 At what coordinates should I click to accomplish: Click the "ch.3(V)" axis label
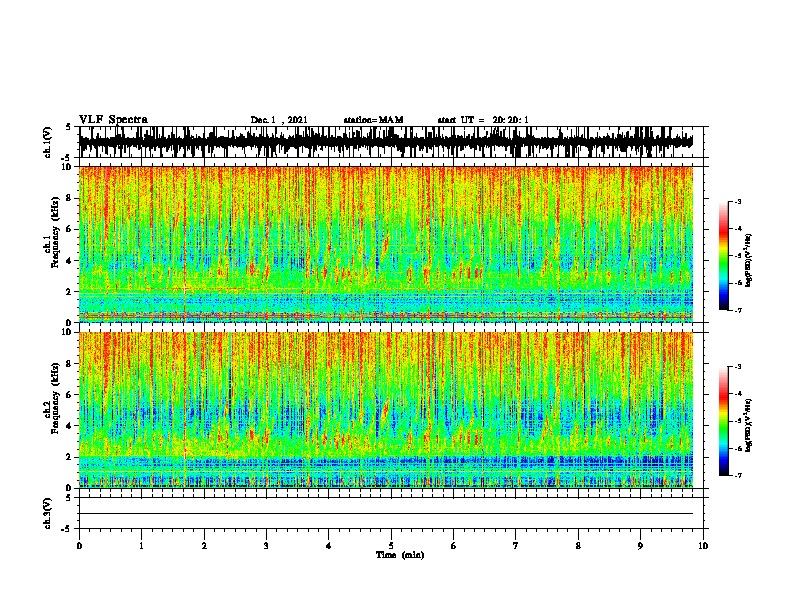(47, 513)
